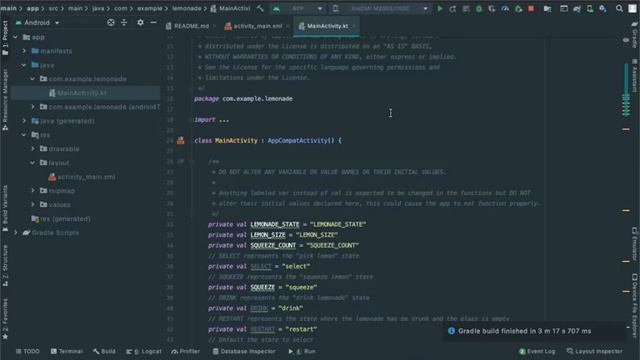Click the Run with Coverage icon
Image resolution: width=640 pixels, height=360 pixels.
pyautogui.click(x=492, y=8)
